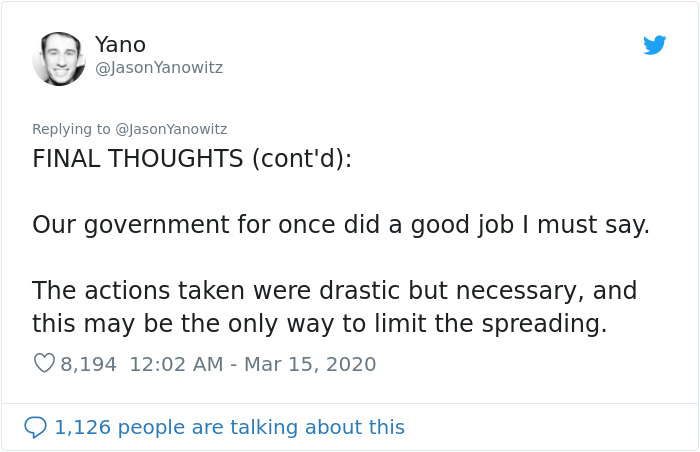Click the 'FINAL THOUGHTS (cont'd):' heading text
The image size is (700, 452).
[x=192, y=159]
